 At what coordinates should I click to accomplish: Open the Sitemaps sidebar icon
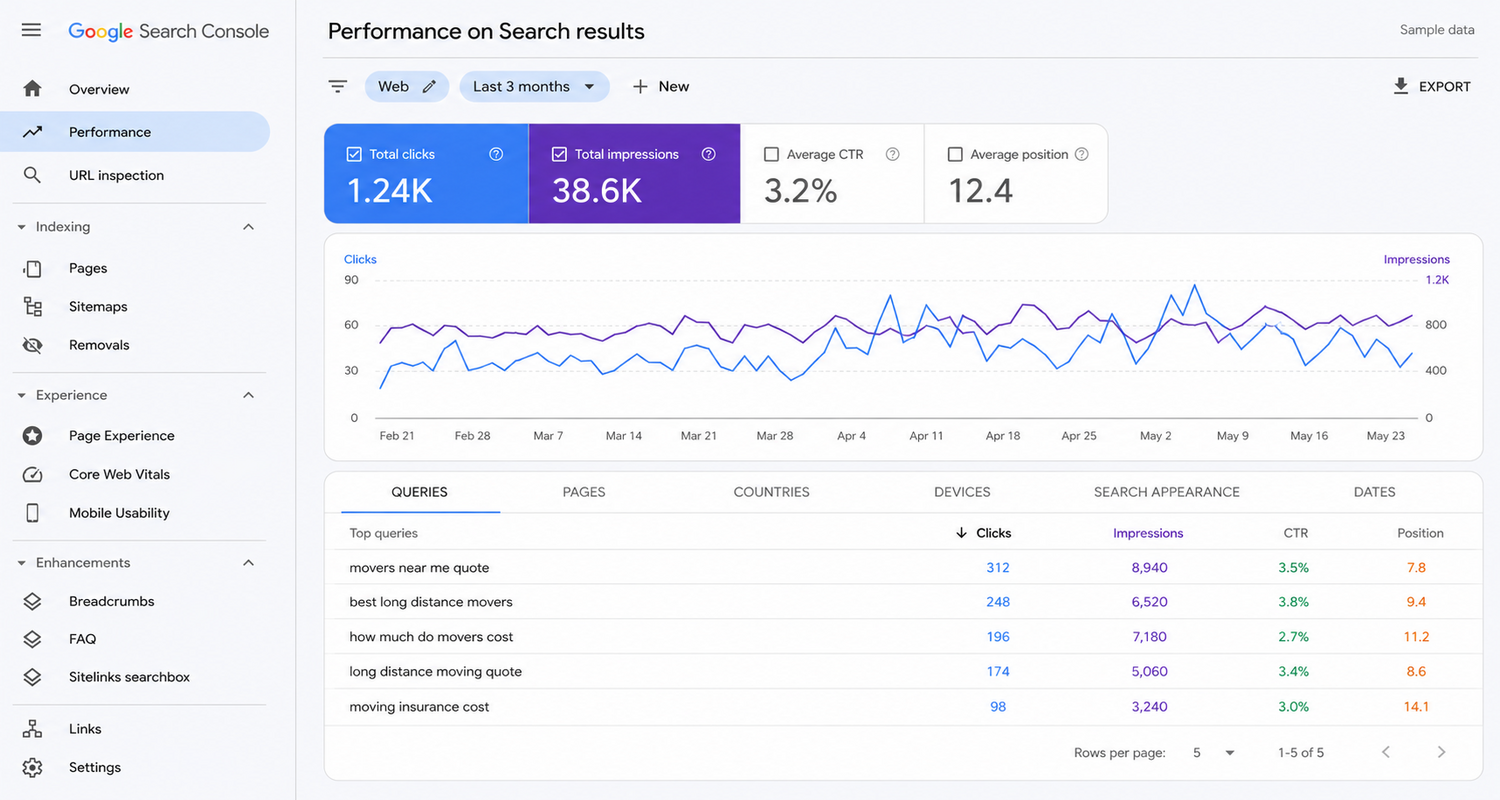coord(33,307)
